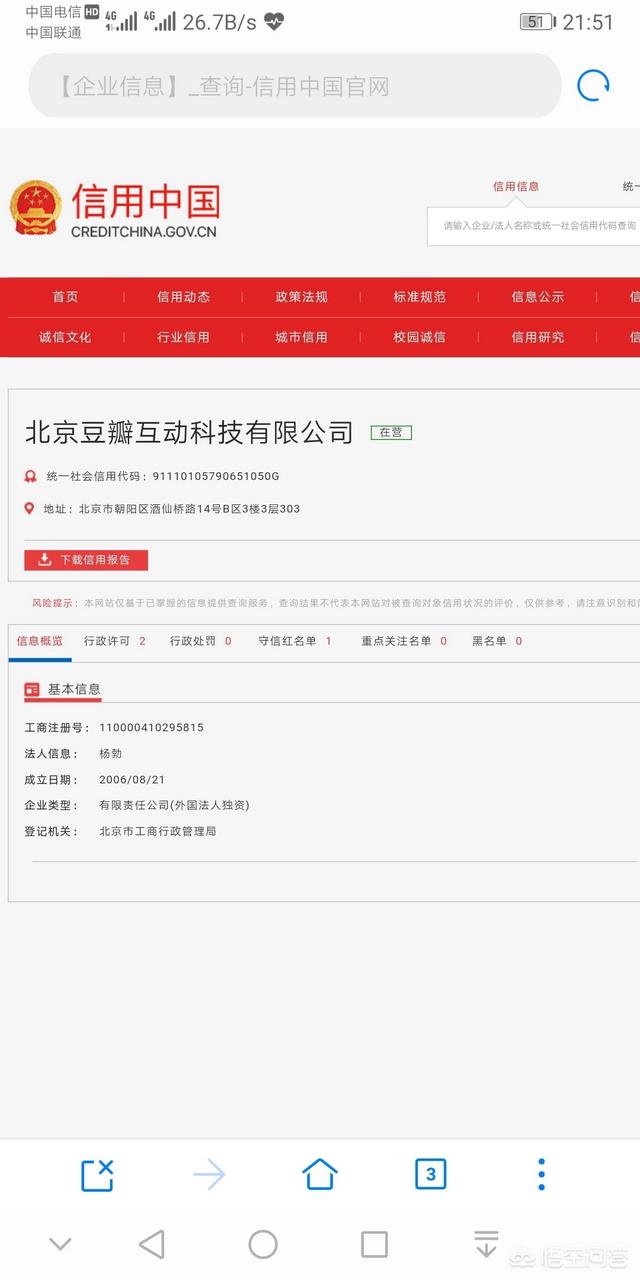Screen dimensions: 640x1280
Task: Open the 校园诚信 menu item
Action: point(420,337)
